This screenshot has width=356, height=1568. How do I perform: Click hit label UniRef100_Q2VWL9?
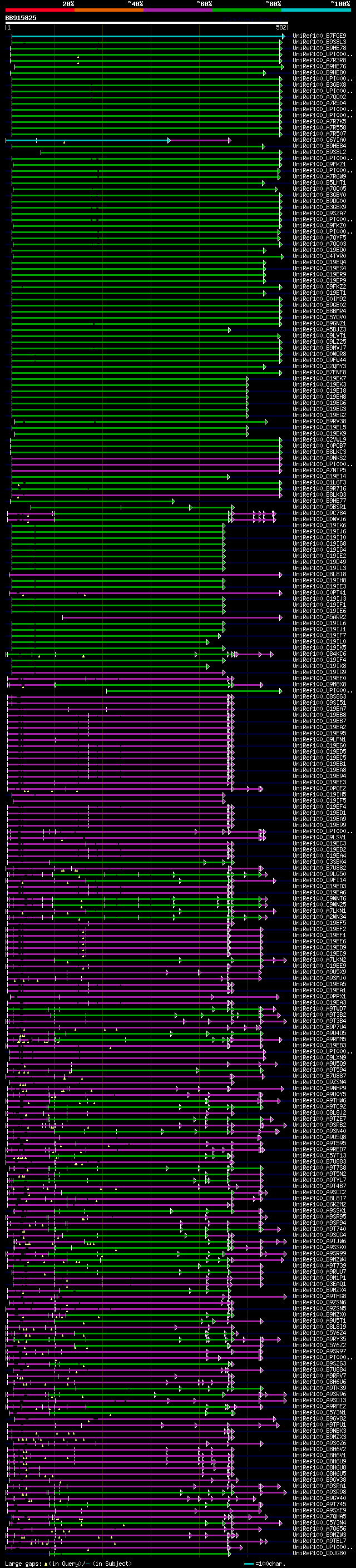click(319, 439)
